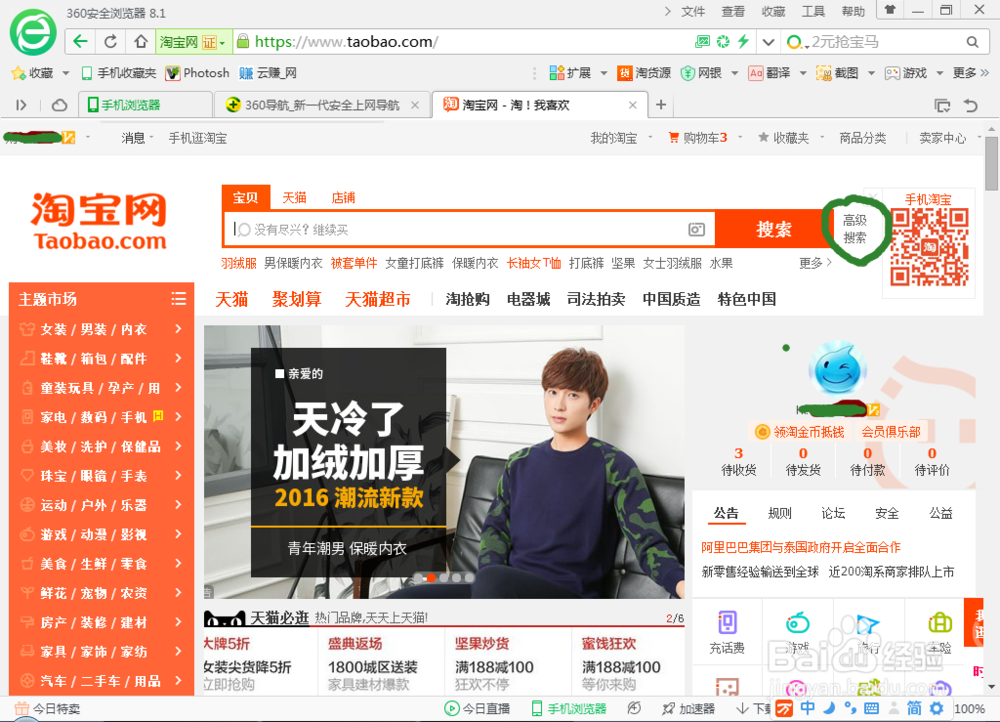Click the camera image search icon
This screenshot has height=722, width=1000.
(x=696, y=229)
